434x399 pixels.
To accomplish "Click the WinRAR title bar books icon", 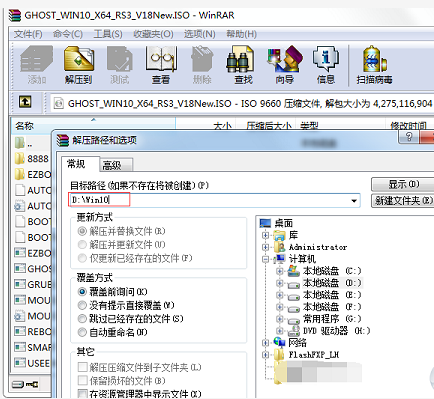I will click(x=15, y=15).
